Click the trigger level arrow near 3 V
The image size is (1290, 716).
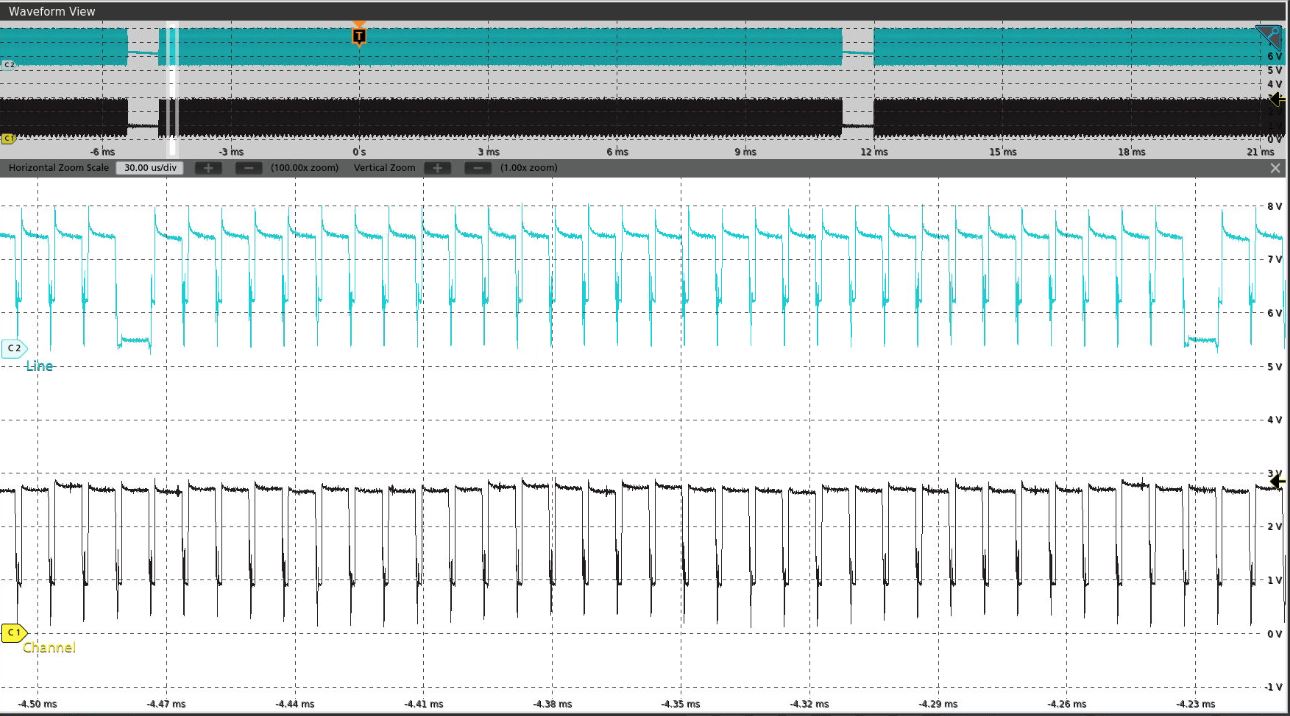coord(1277,481)
